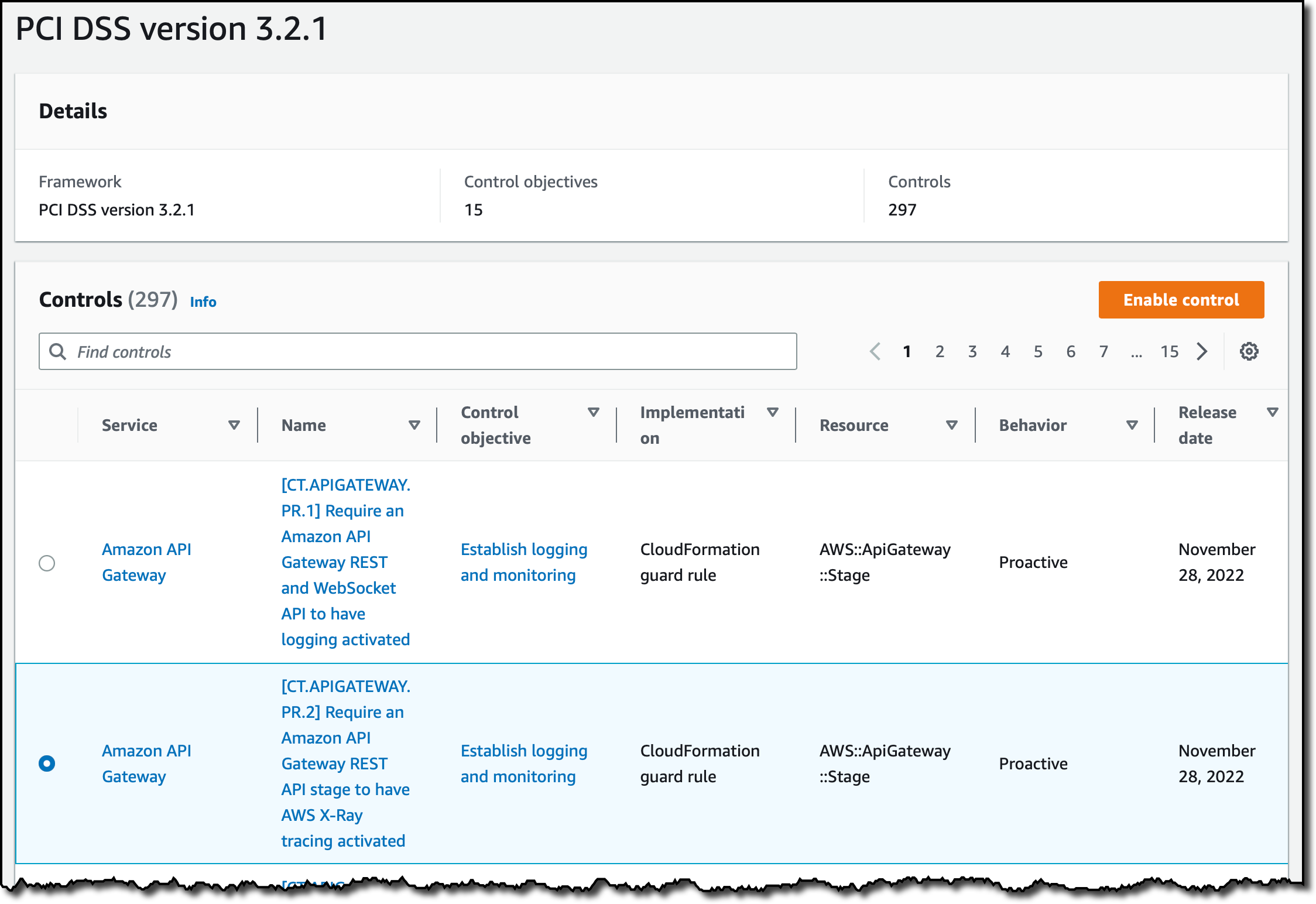
Task: Click the Enable control button
Action: [1181, 300]
